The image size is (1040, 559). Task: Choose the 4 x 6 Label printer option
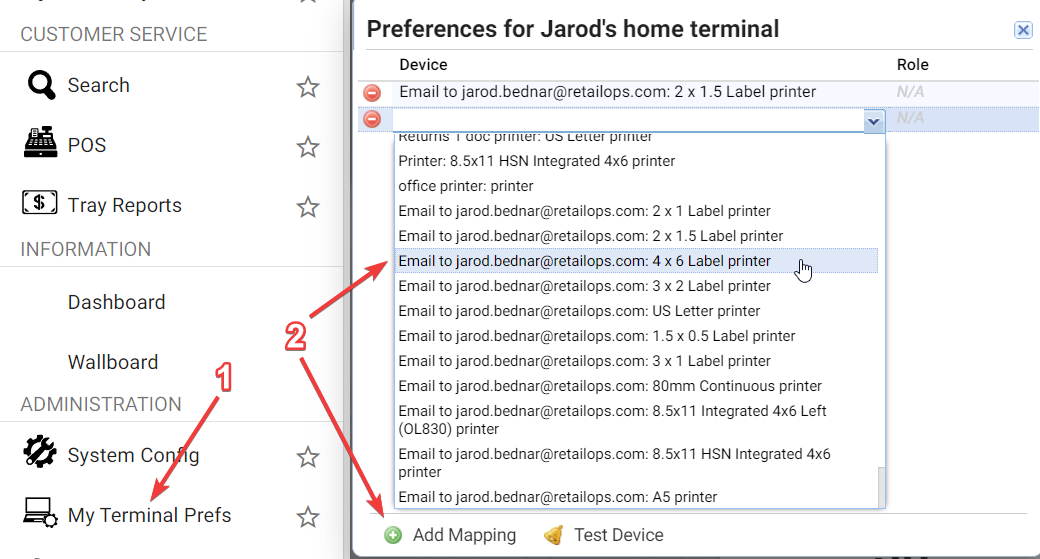pos(585,261)
